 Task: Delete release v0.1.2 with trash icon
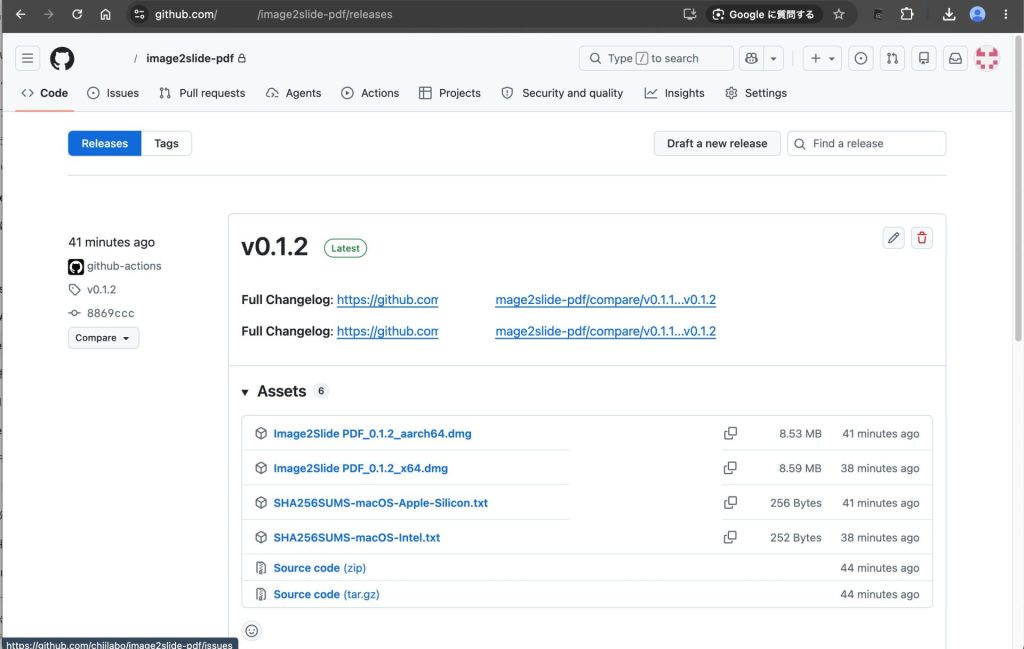pyautogui.click(x=921, y=238)
